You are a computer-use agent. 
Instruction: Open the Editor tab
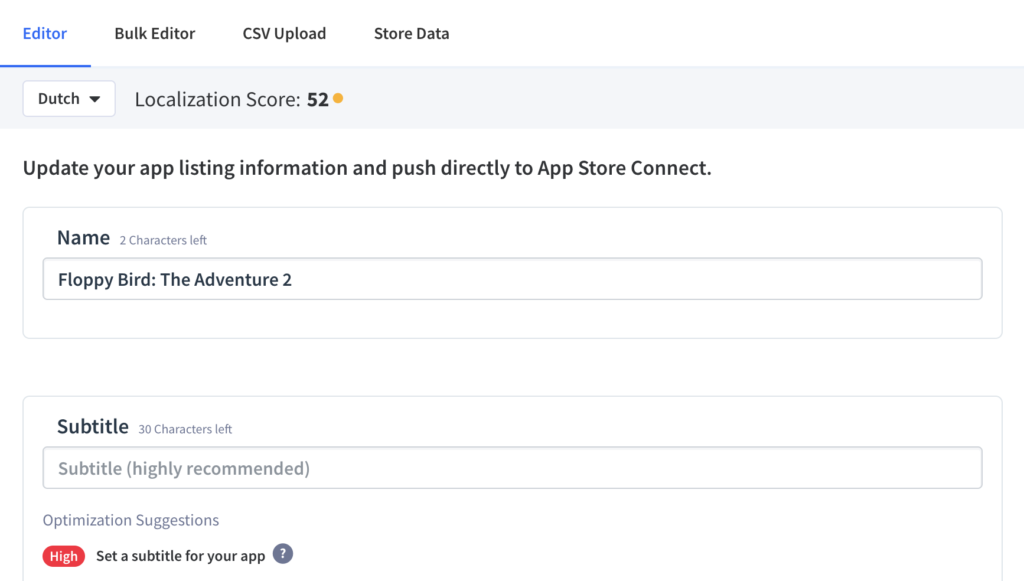(44, 33)
